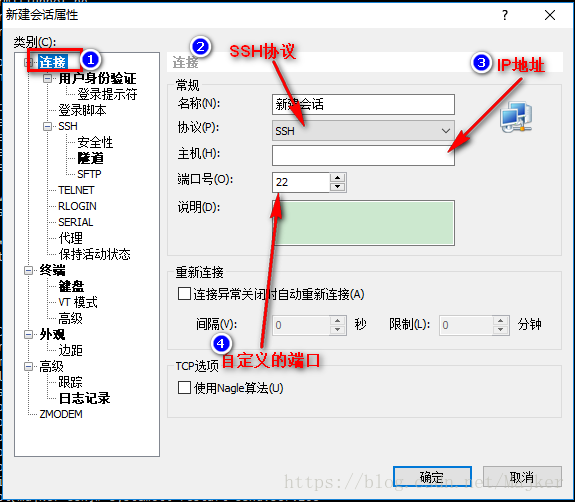Select 日志记录 under 高级
The height and width of the screenshot is (502, 575).
pos(84,398)
